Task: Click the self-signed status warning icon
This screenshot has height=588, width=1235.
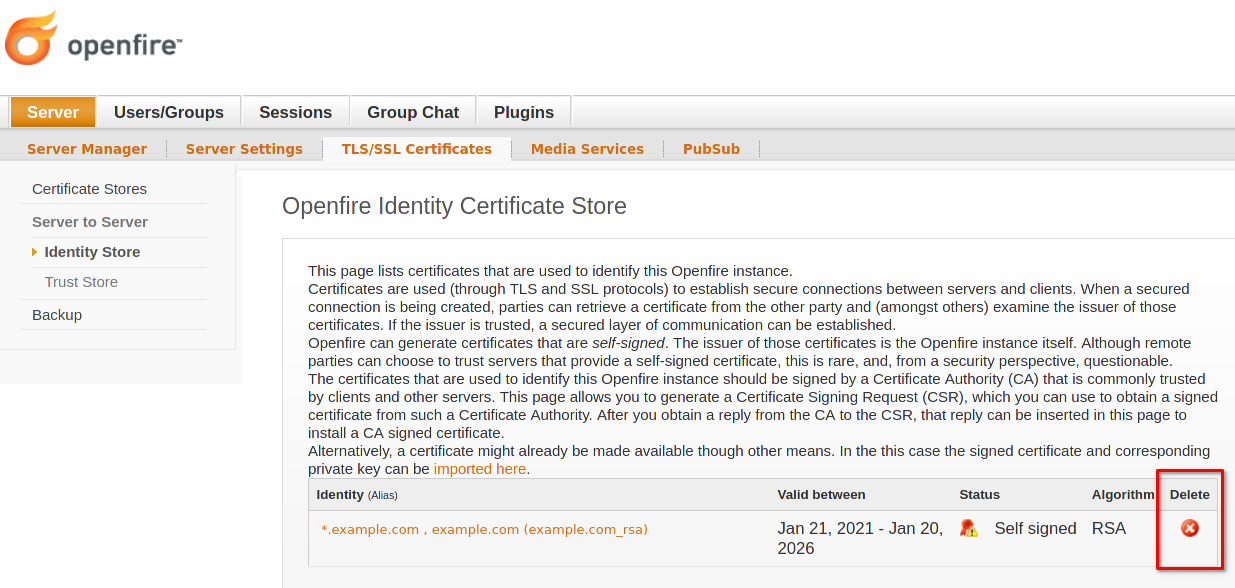Action: 968,528
